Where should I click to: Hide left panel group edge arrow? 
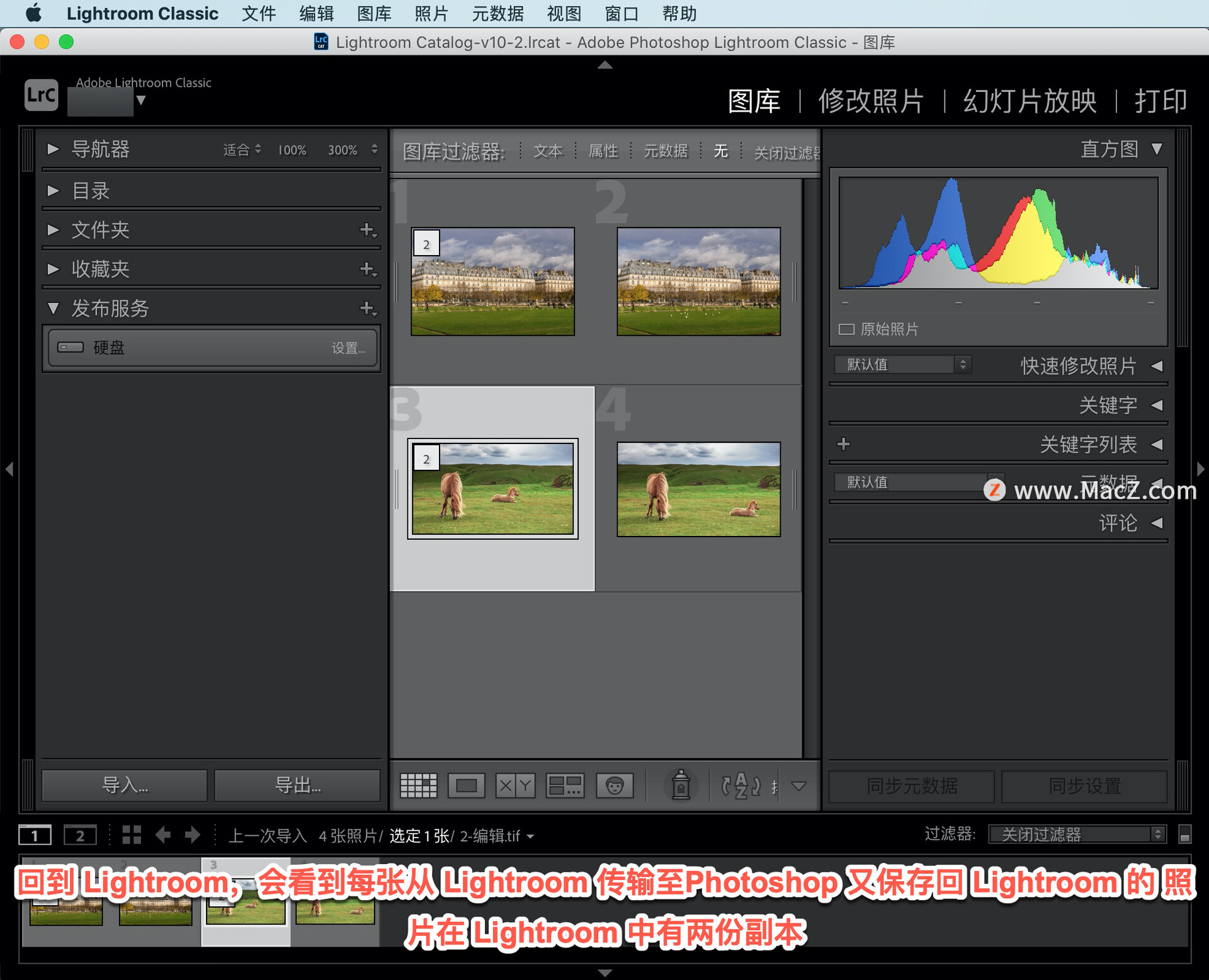coord(9,469)
